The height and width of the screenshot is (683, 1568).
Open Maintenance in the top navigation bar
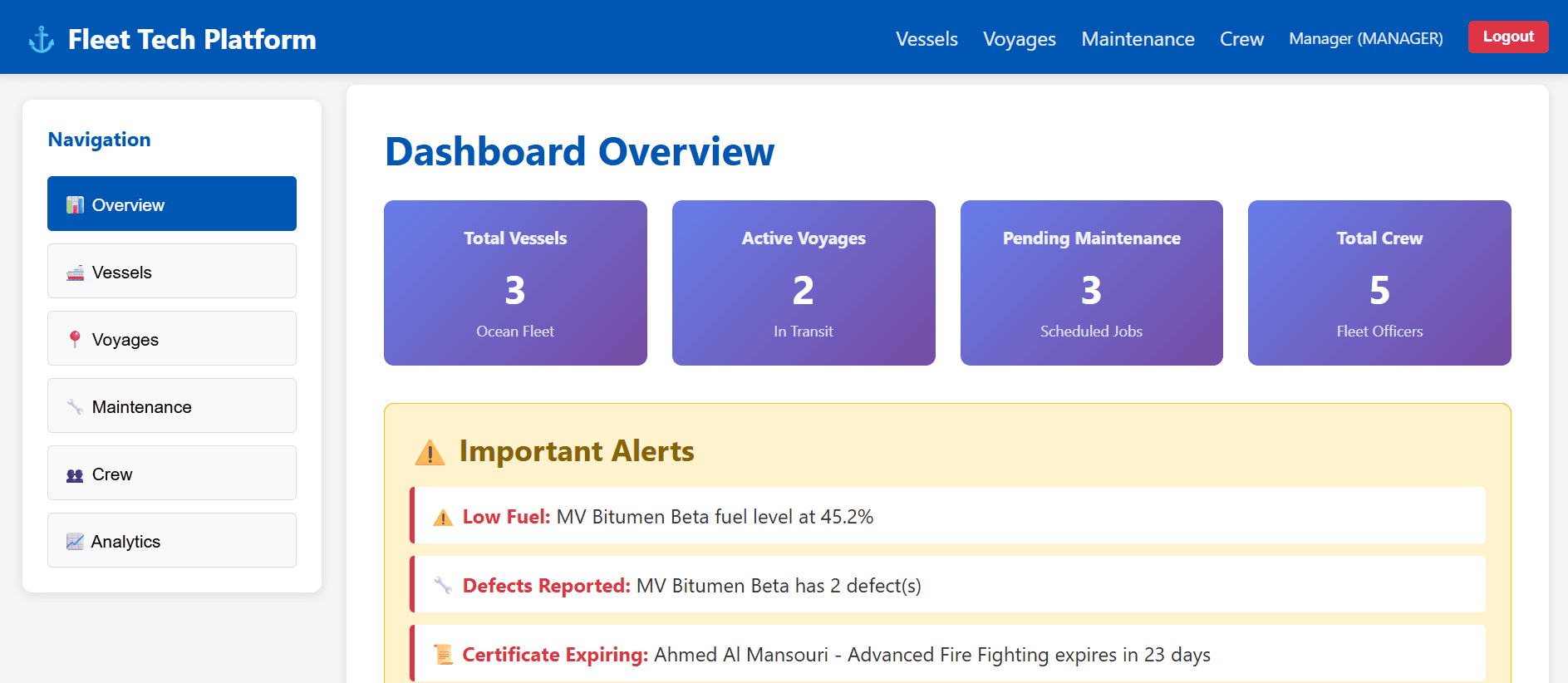click(x=1138, y=39)
